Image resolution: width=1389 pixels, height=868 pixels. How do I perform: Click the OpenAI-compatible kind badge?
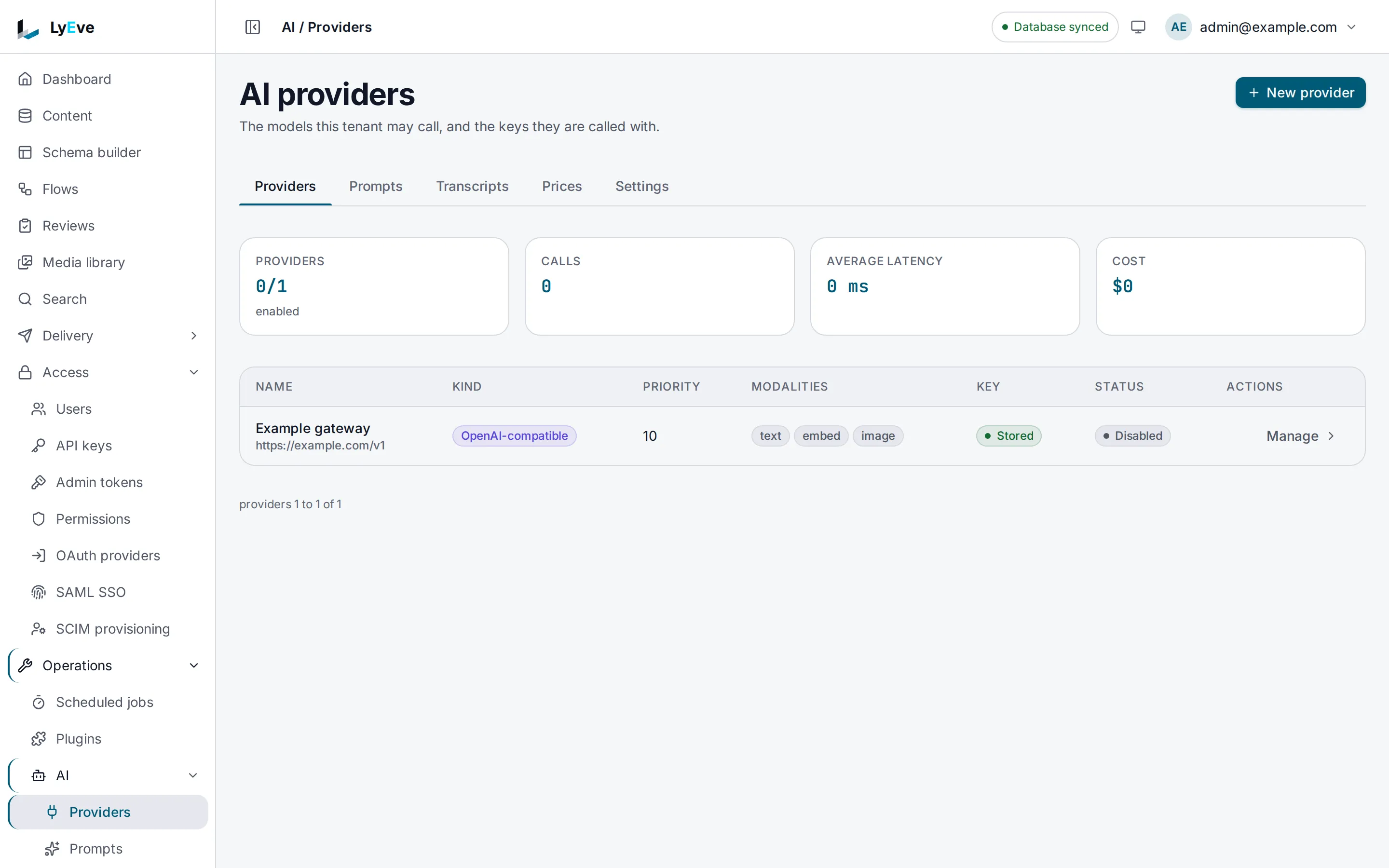point(514,436)
